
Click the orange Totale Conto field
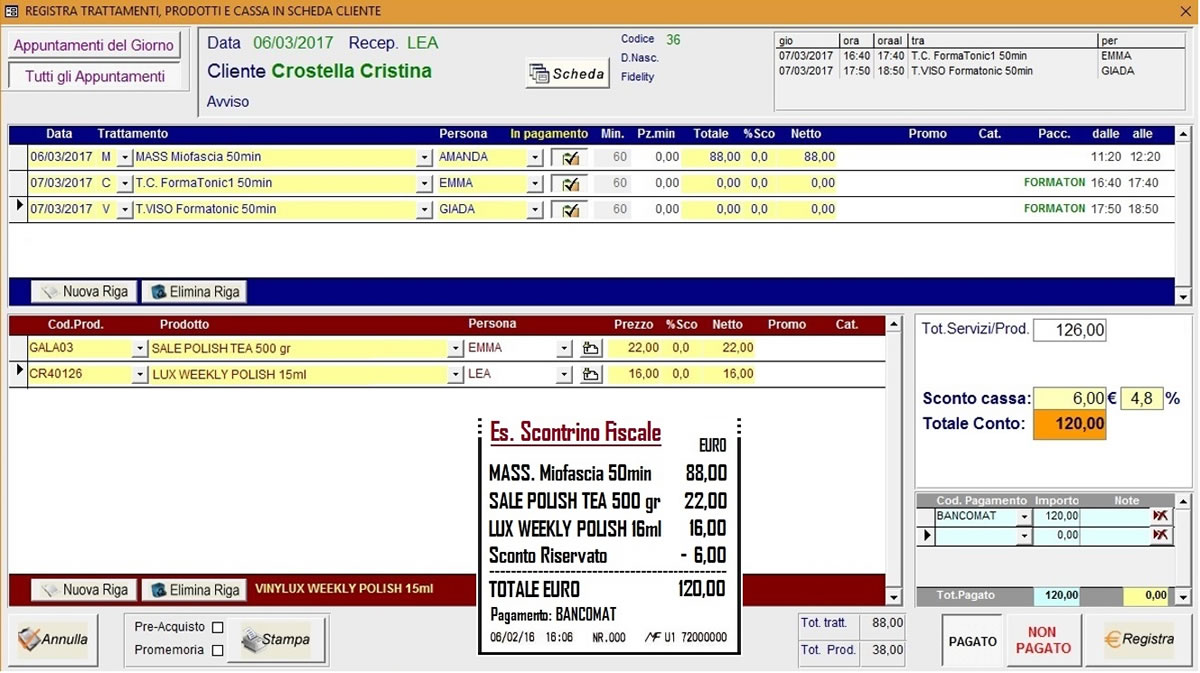coord(1069,424)
